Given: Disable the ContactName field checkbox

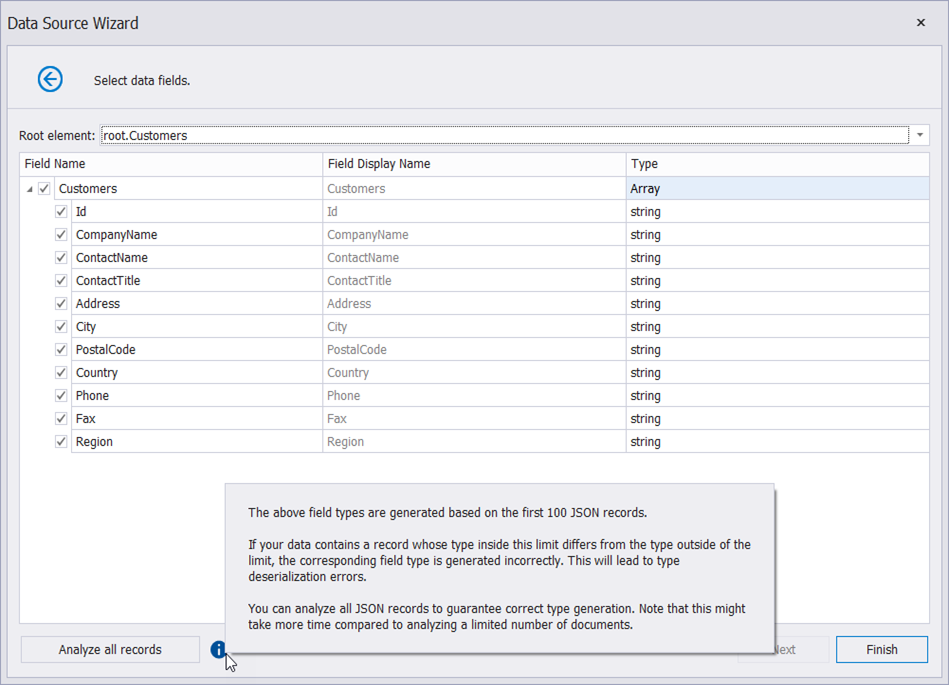Looking at the screenshot, I should pos(61,258).
